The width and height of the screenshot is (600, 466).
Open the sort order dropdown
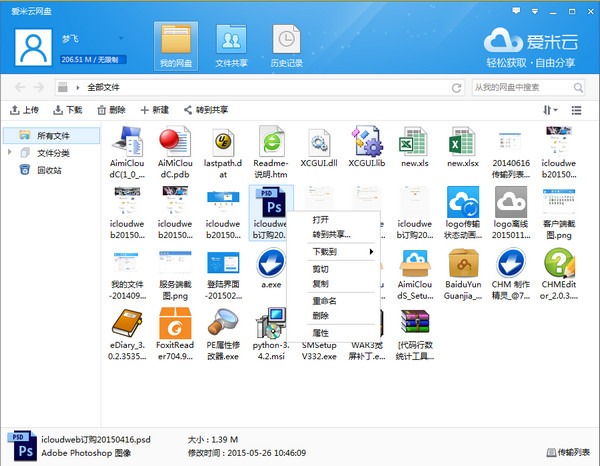(550, 109)
